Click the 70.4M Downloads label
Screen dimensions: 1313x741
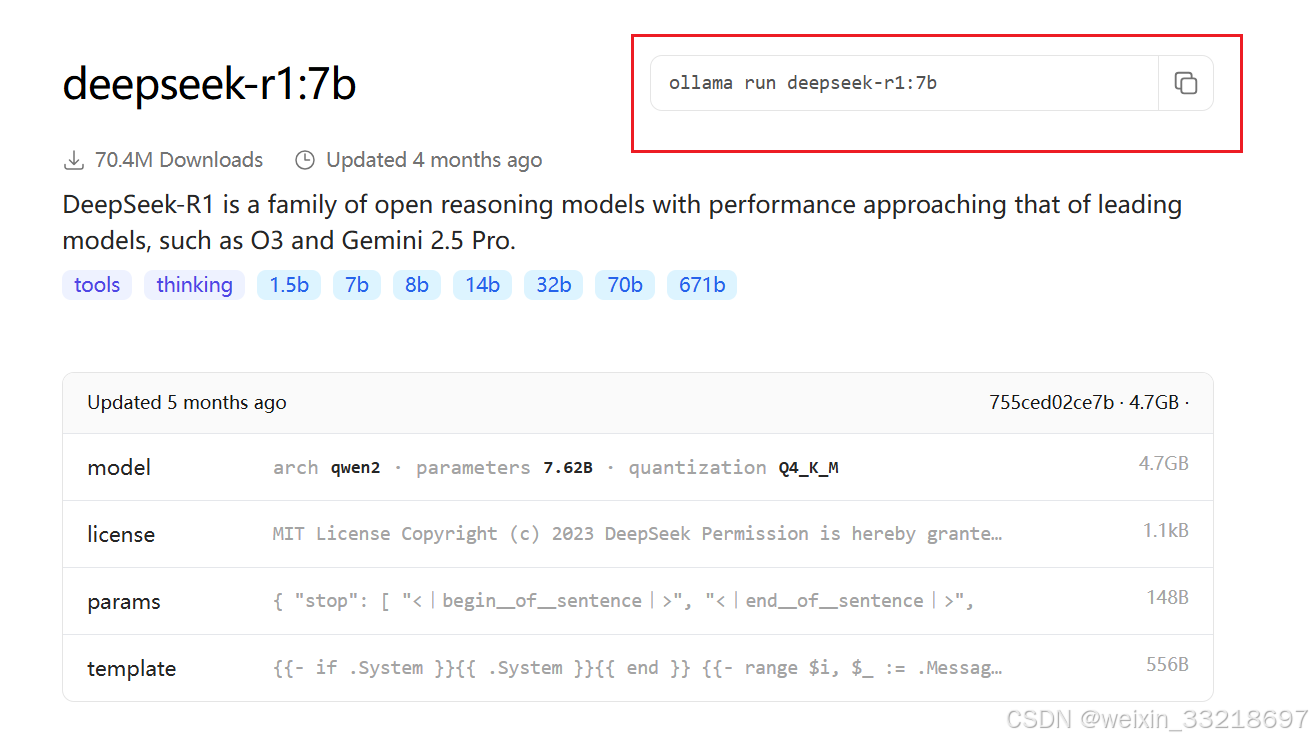(x=179, y=160)
